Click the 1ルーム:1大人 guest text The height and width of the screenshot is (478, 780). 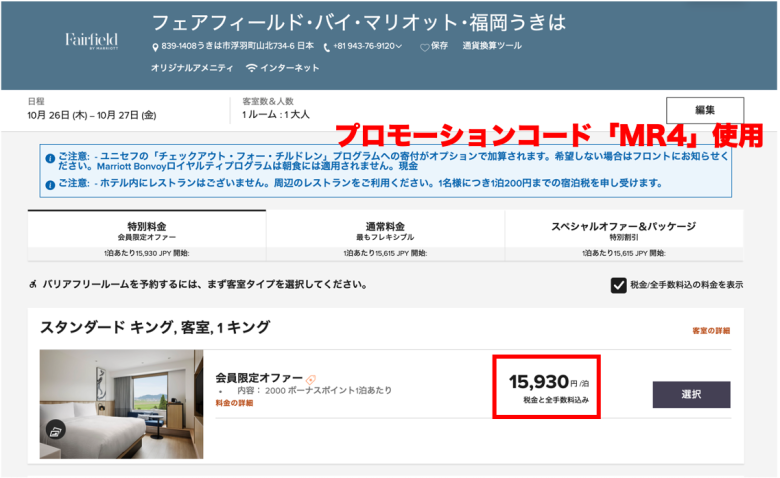(276, 115)
